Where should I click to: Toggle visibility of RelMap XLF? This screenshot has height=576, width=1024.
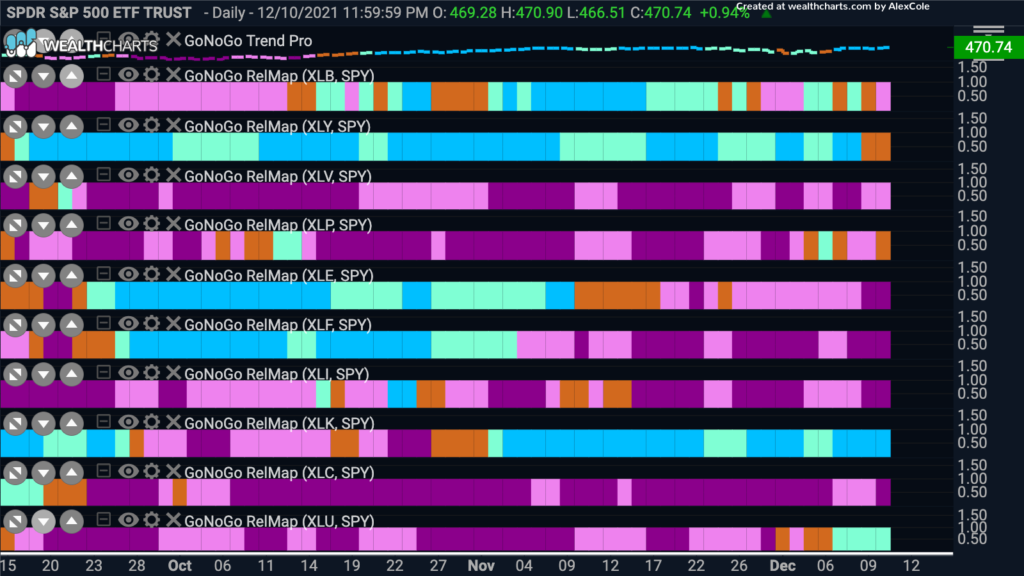(x=128, y=323)
